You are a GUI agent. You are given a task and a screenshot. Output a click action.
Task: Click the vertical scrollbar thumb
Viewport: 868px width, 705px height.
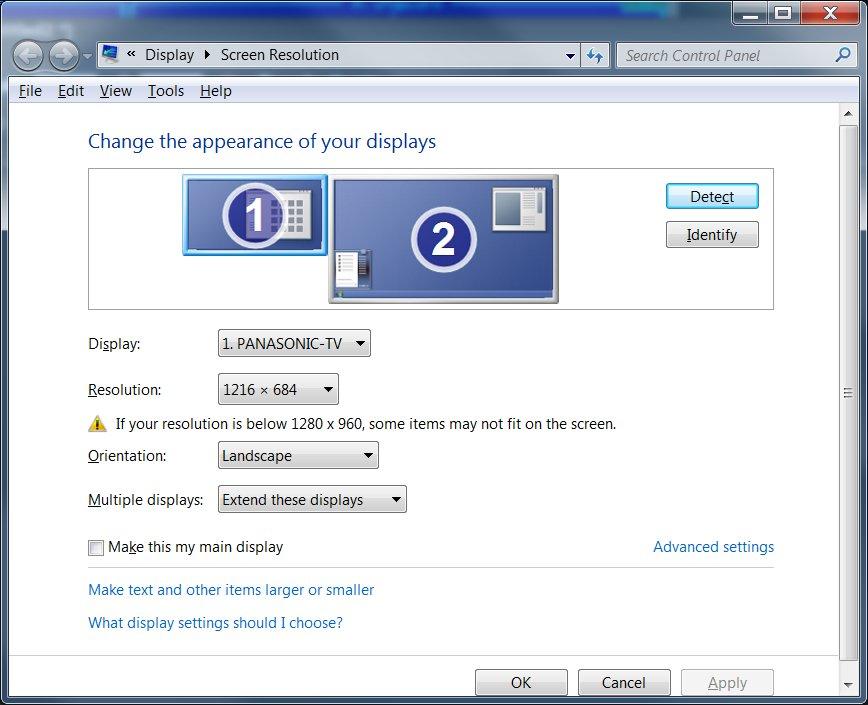pos(848,393)
